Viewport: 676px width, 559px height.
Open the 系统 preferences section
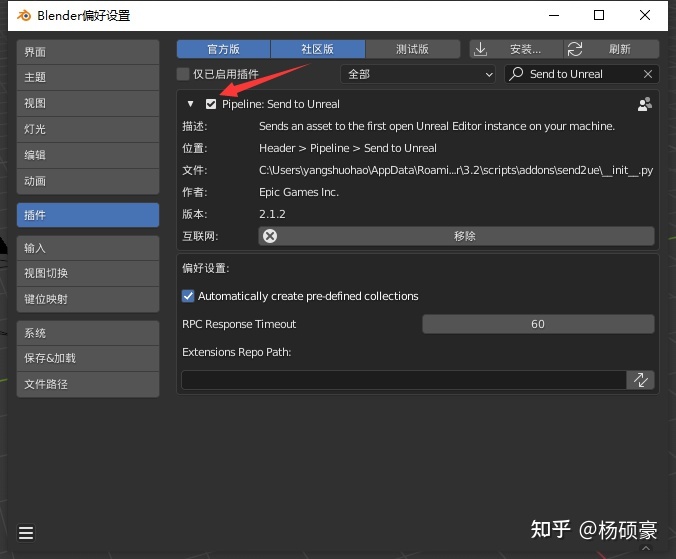pyautogui.click(x=88, y=333)
